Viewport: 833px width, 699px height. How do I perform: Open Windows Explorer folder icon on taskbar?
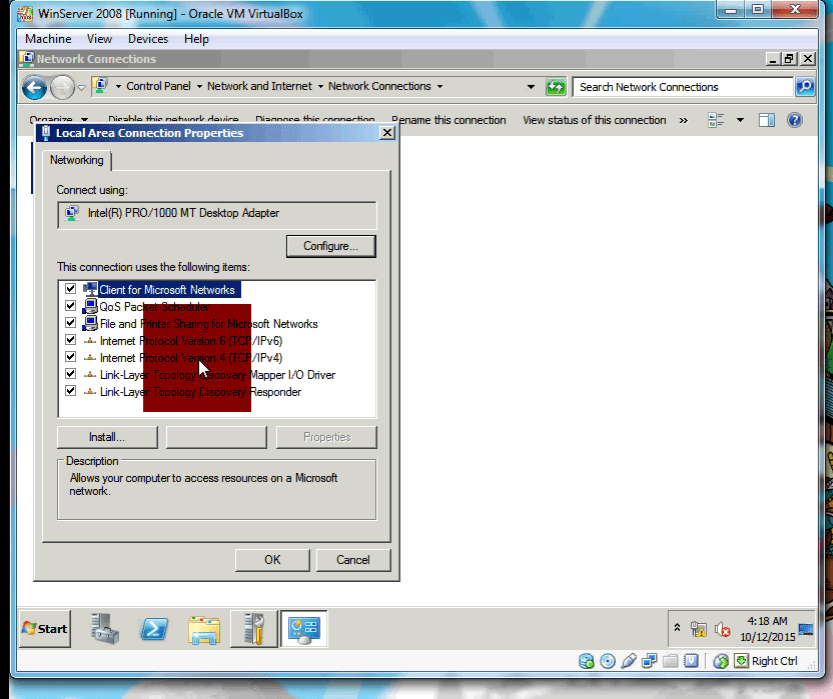(x=204, y=630)
